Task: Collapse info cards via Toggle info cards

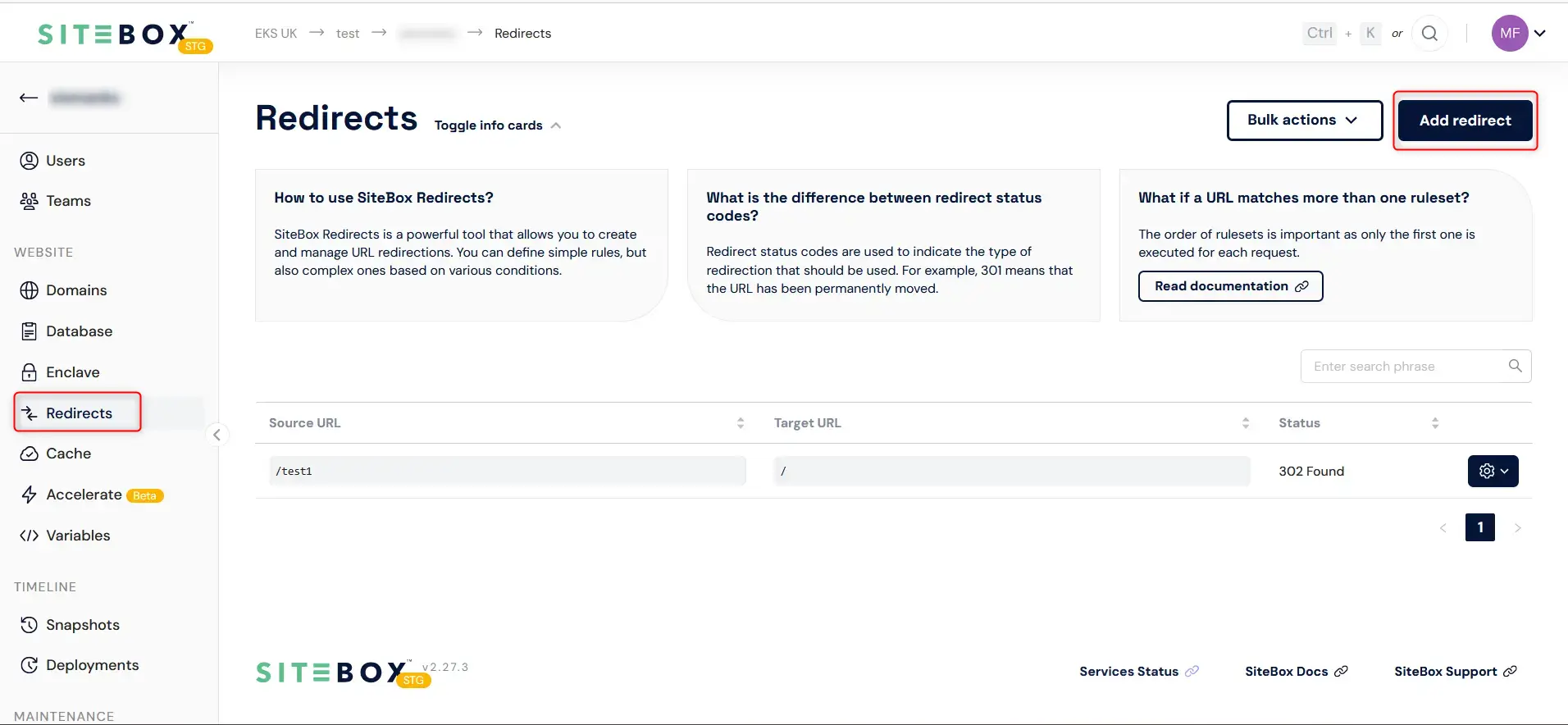Action: pyautogui.click(x=498, y=125)
